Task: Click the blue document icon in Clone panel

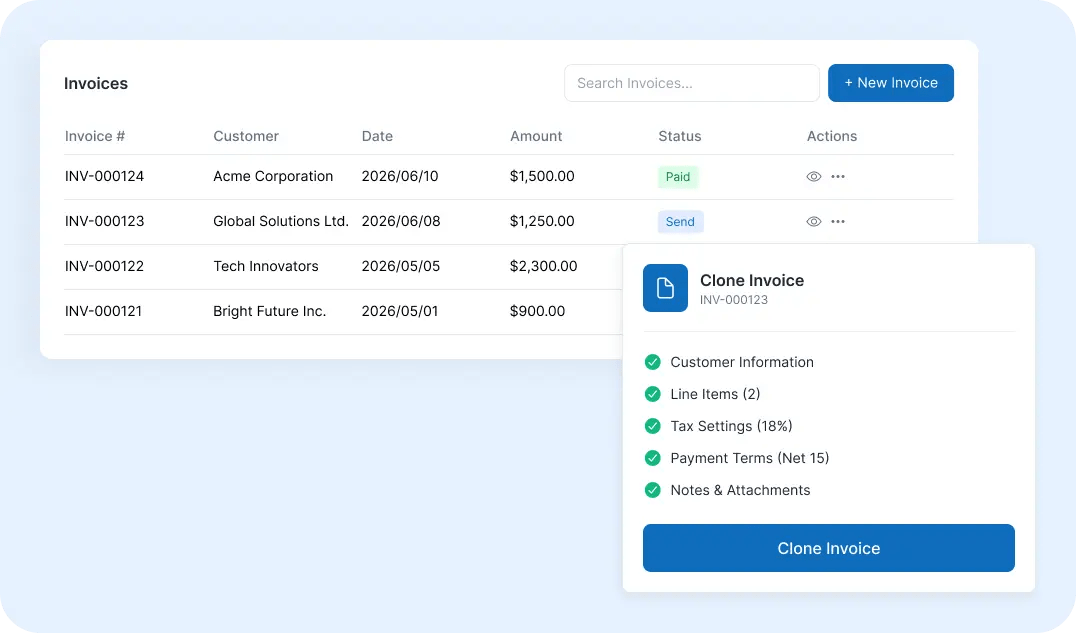Action: pos(665,288)
